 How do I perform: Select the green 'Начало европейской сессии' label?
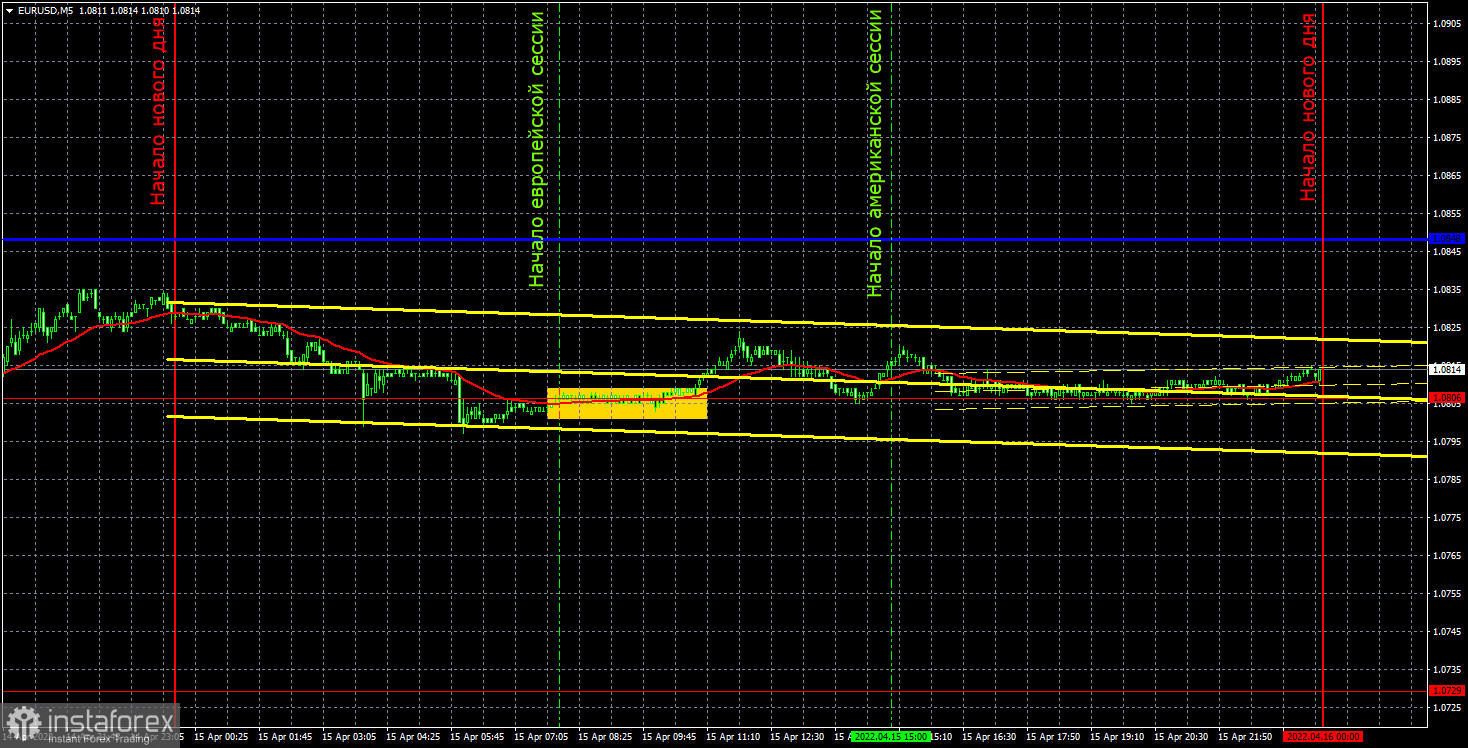pos(538,150)
